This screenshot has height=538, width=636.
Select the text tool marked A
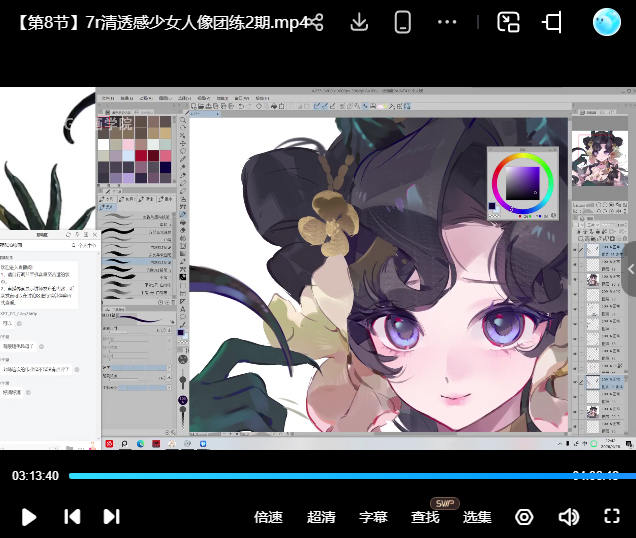[183, 309]
